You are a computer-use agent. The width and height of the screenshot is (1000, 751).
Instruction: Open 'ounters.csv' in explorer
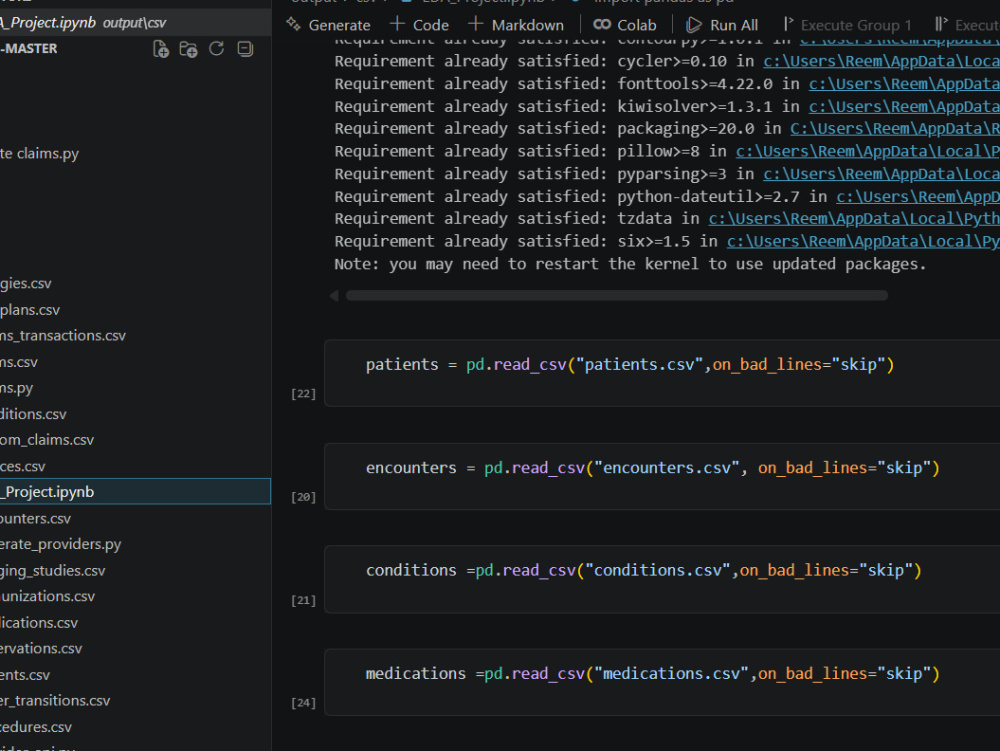click(36, 518)
